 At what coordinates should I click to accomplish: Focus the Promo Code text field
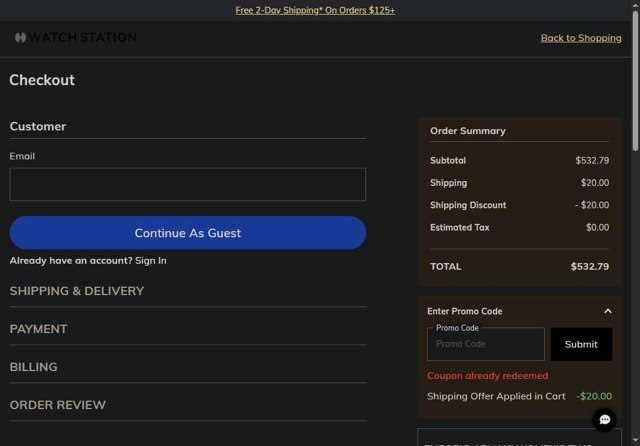point(486,344)
